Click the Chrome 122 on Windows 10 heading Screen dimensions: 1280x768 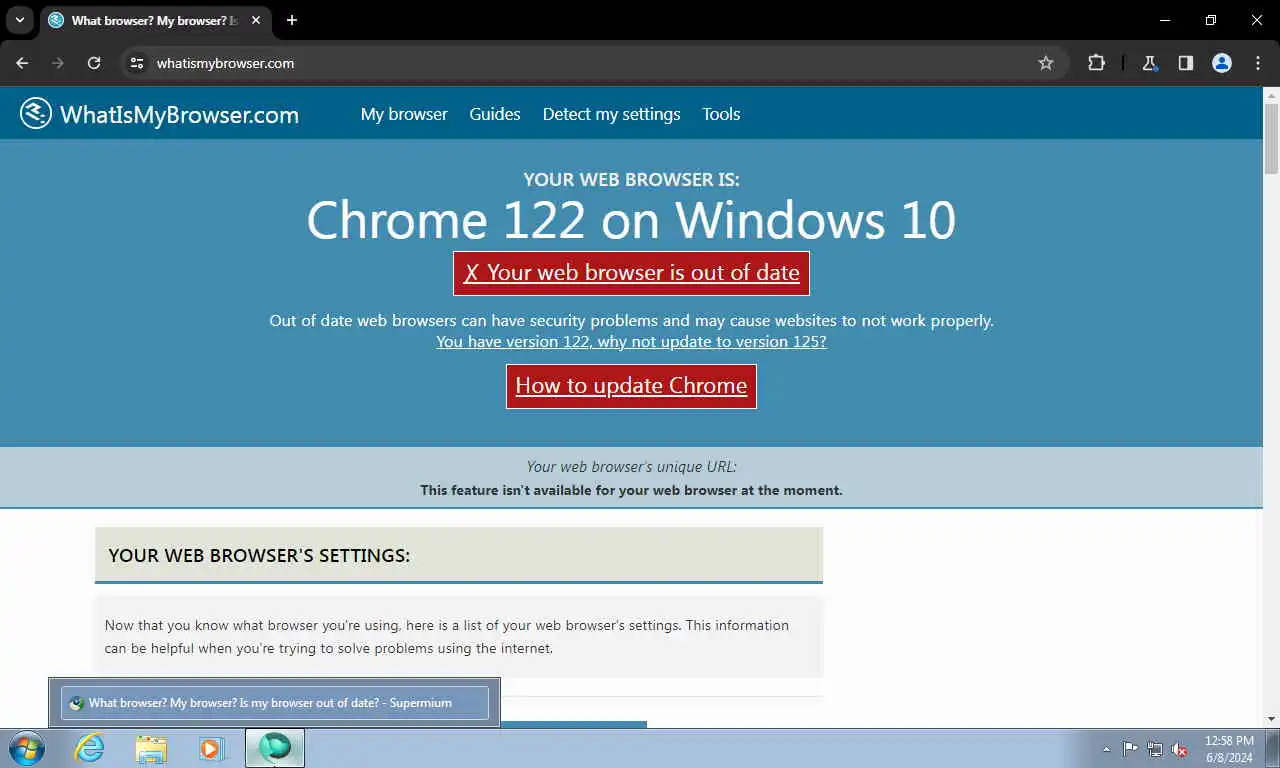631,219
